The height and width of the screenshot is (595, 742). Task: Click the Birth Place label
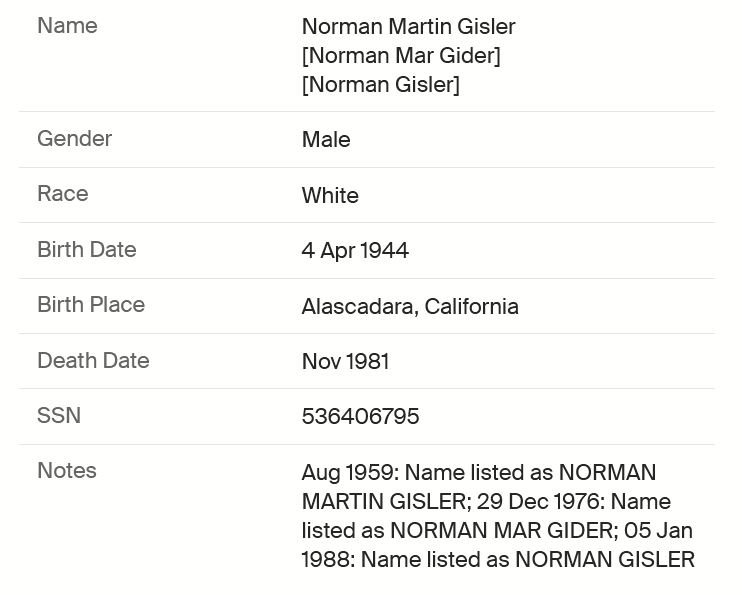click(x=91, y=304)
